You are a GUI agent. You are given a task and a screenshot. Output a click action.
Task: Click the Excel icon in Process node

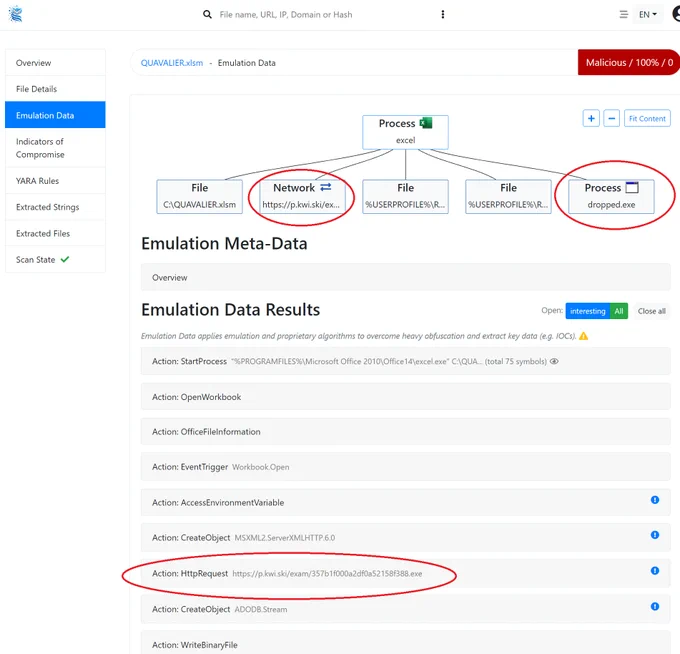pyautogui.click(x=426, y=123)
